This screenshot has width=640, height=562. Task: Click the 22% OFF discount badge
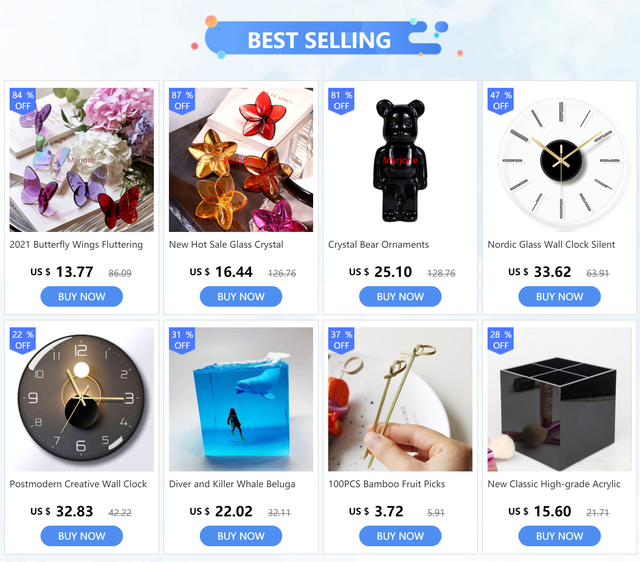(23, 340)
